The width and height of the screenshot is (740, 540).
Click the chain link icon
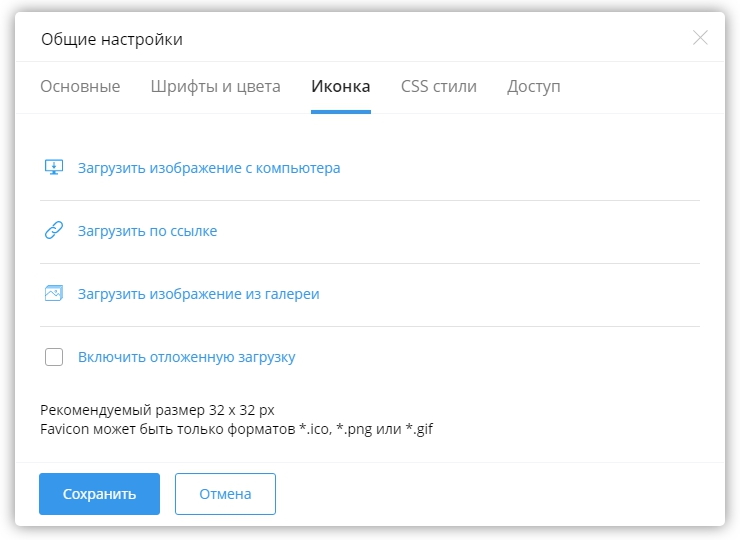pyautogui.click(x=54, y=231)
